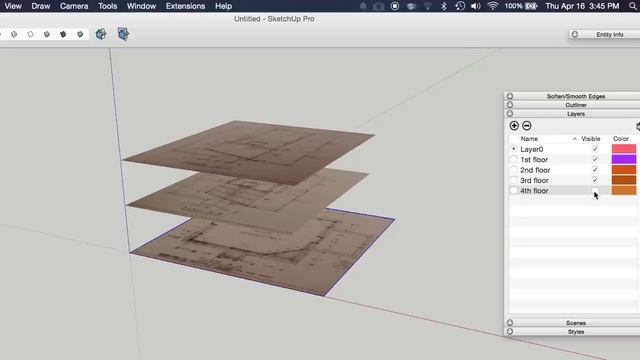Toggle visibility checkbox for Layer0
This screenshot has width=640, height=360.
point(595,149)
